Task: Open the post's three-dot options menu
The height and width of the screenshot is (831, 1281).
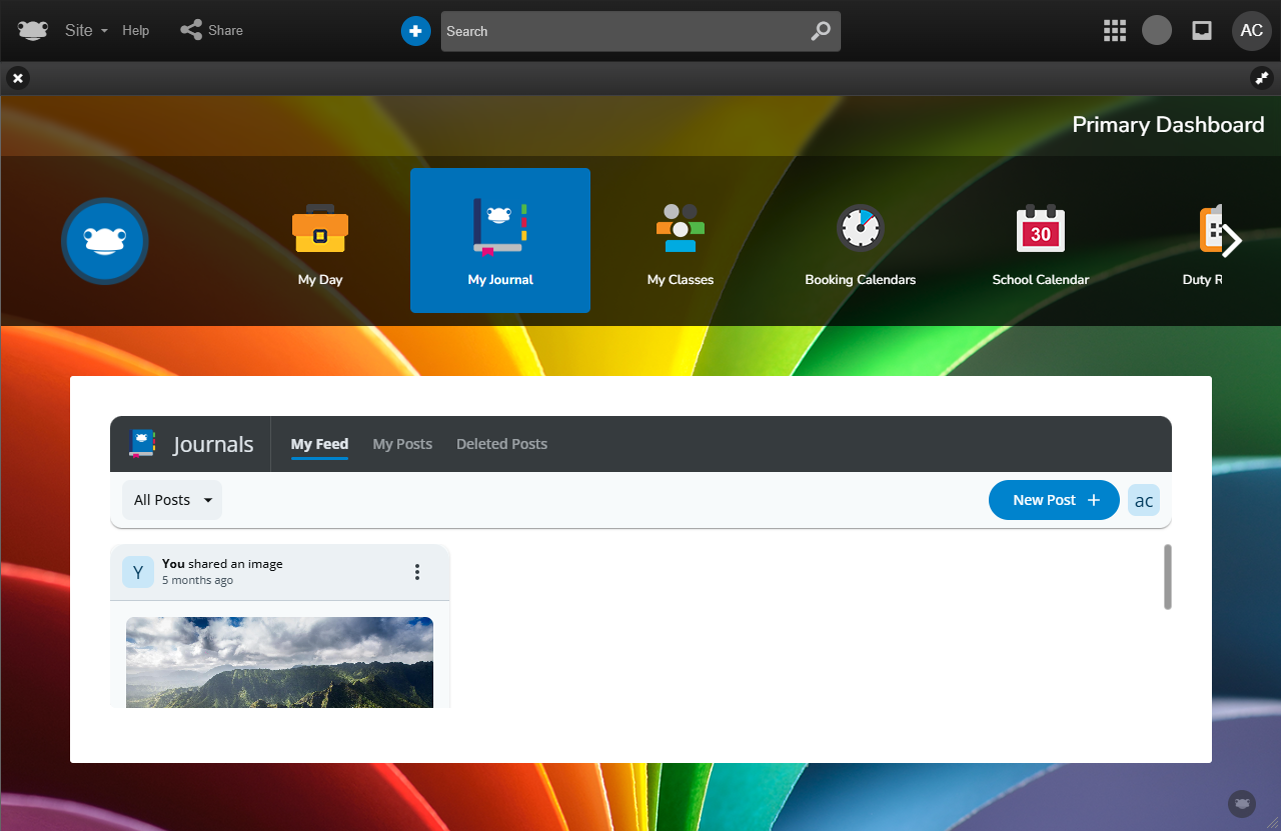Action: tap(417, 572)
